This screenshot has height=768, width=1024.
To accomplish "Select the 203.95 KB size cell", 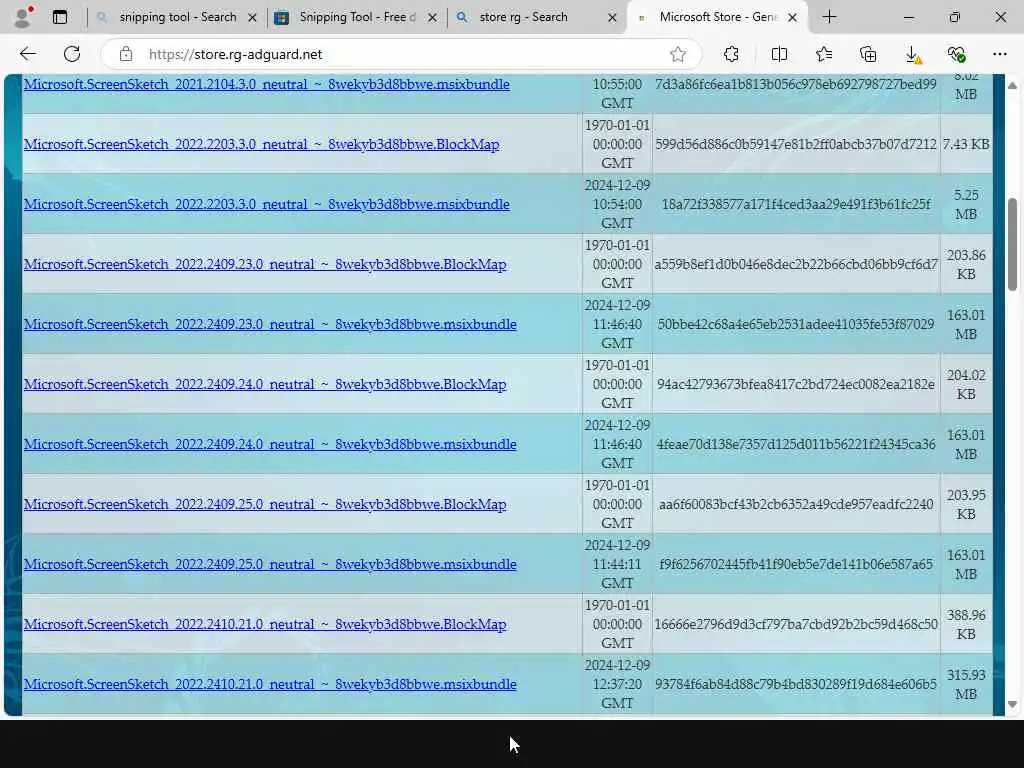I will [966, 505].
